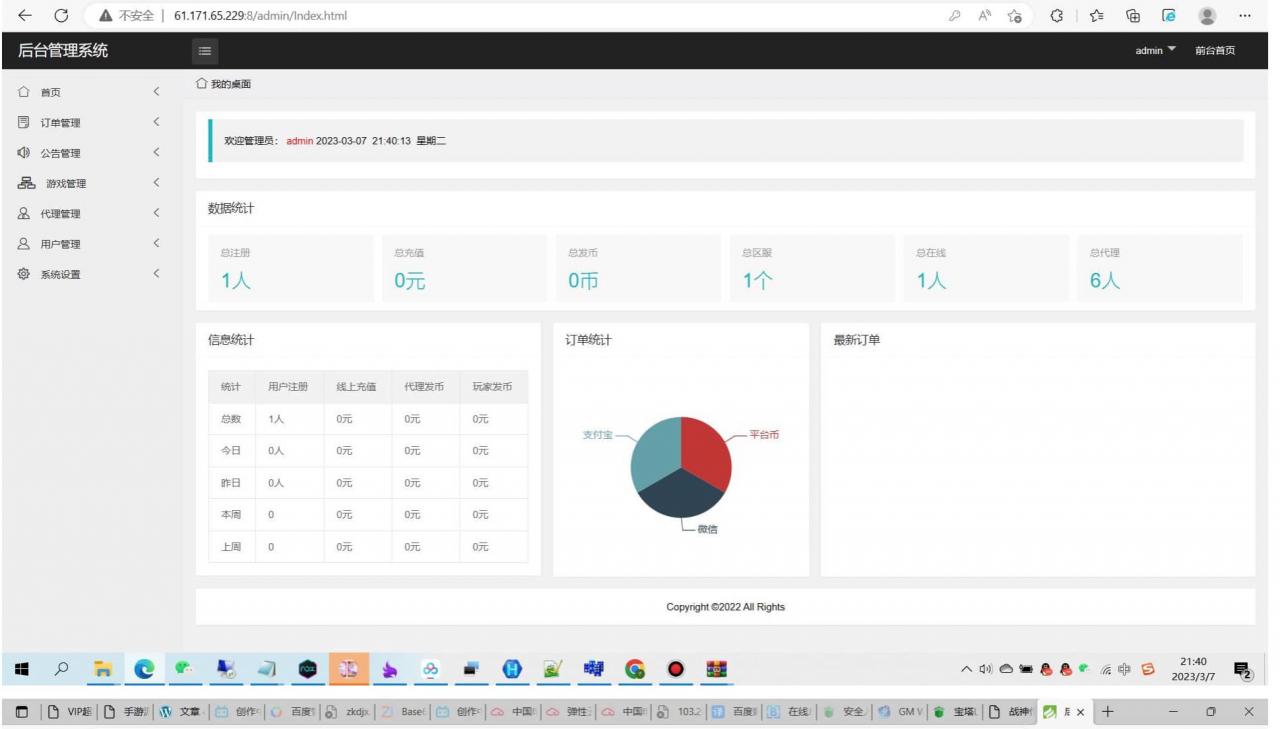Open the Nox emulator taskbar icon

[308, 670]
